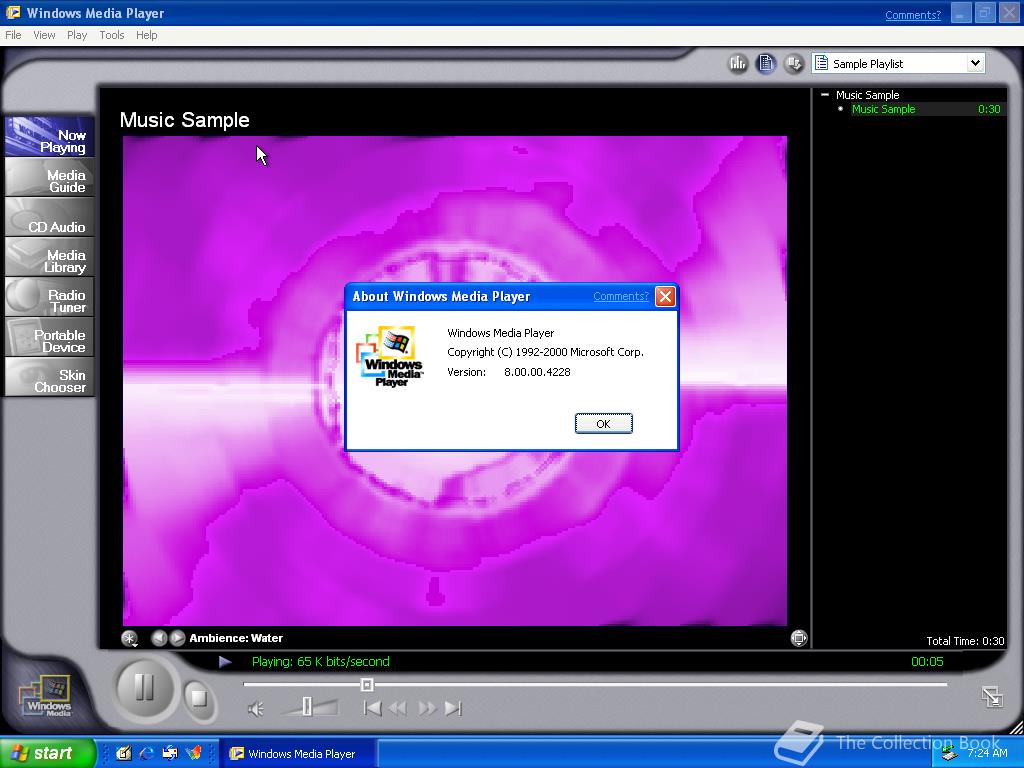Image resolution: width=1024 pixels, height=768 pixels.
Task: Open the Radio Tuner tab
Action: coord(49,296)
